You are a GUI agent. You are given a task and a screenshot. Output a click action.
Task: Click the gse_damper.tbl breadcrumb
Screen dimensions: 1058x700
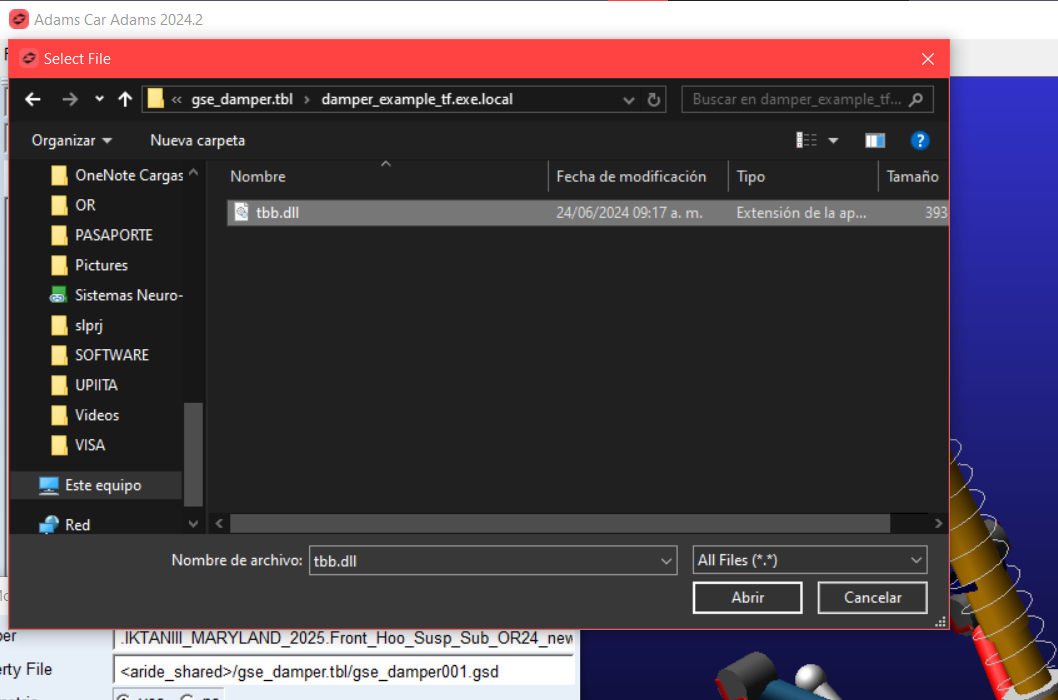click(x=242, y=99)
